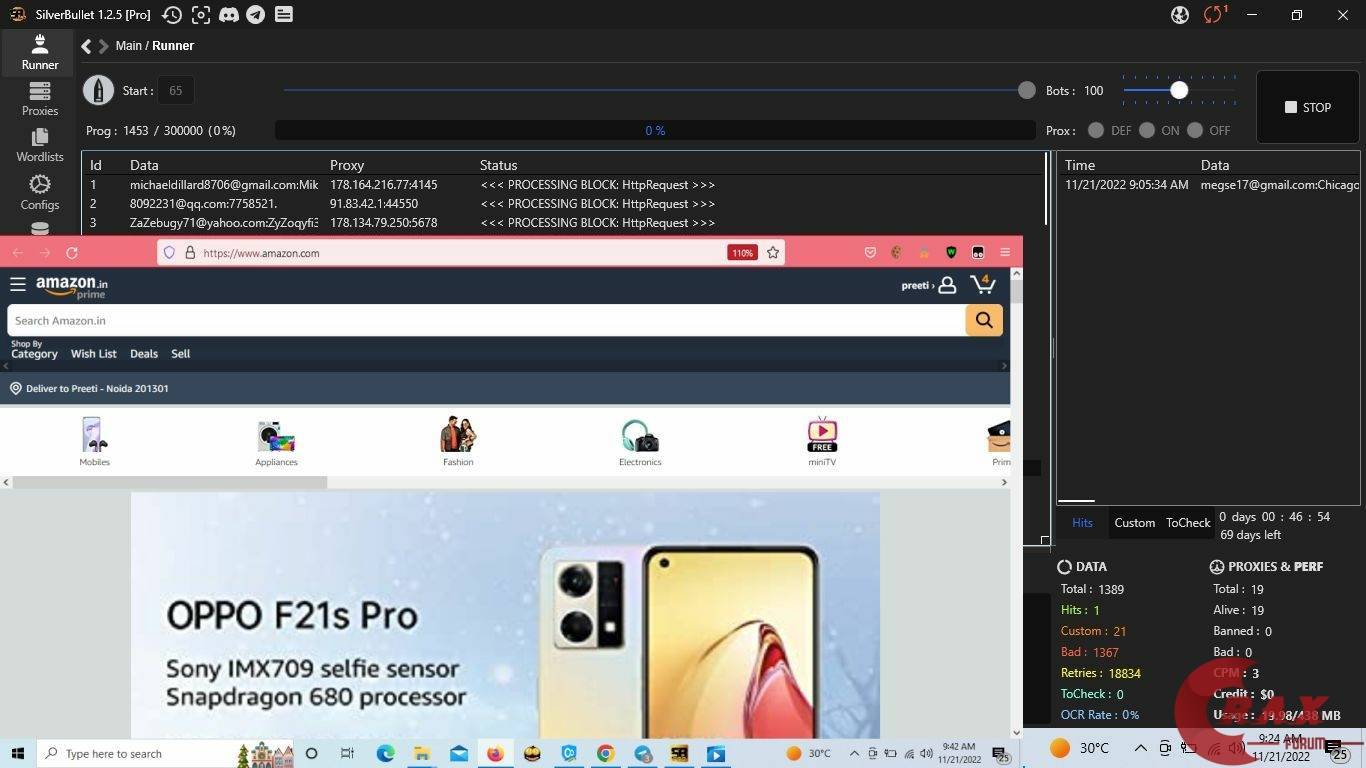
Task: Click the Prog progress bar showing 0 %
Action: pos(655,130)
